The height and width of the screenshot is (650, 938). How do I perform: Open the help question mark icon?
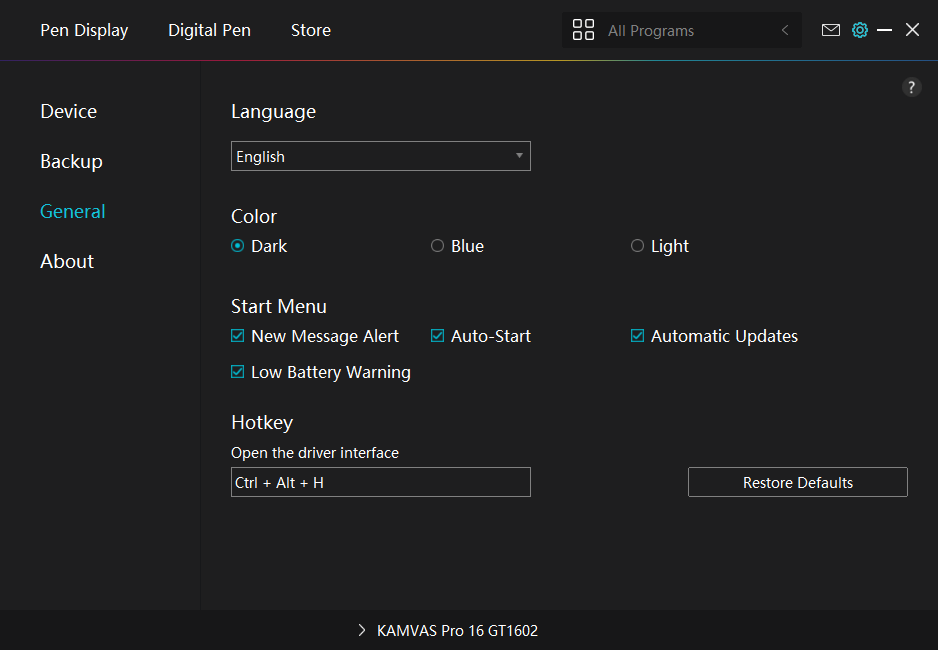tap(911, 87)
